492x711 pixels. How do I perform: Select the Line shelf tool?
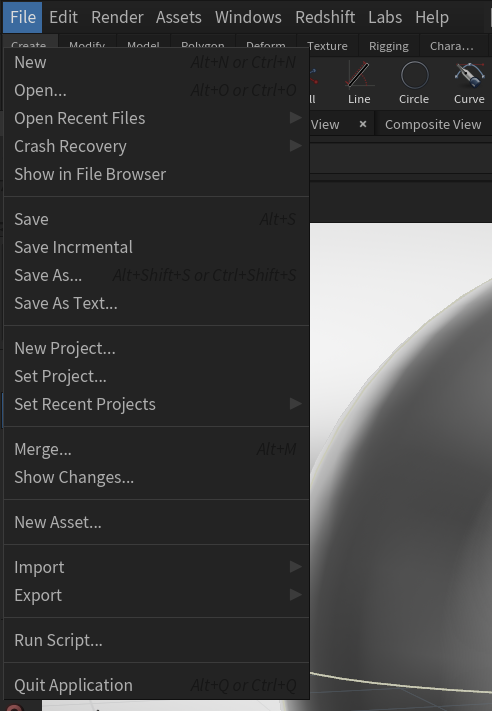[x=359, y=83]
